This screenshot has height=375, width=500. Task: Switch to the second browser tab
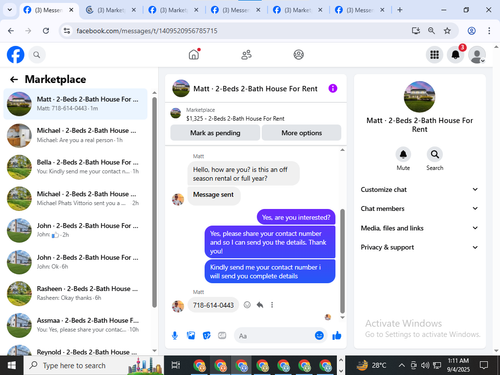click(110, 10)
